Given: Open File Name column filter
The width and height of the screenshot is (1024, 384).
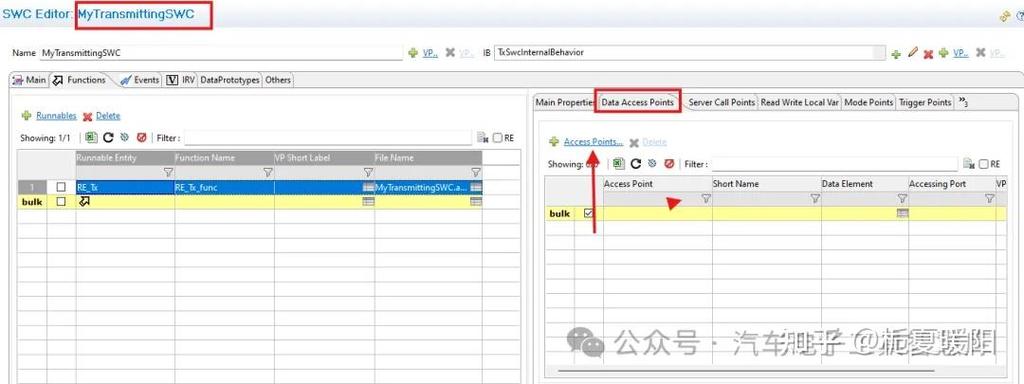Looking at the screenshot, I should tap(475, 173).
